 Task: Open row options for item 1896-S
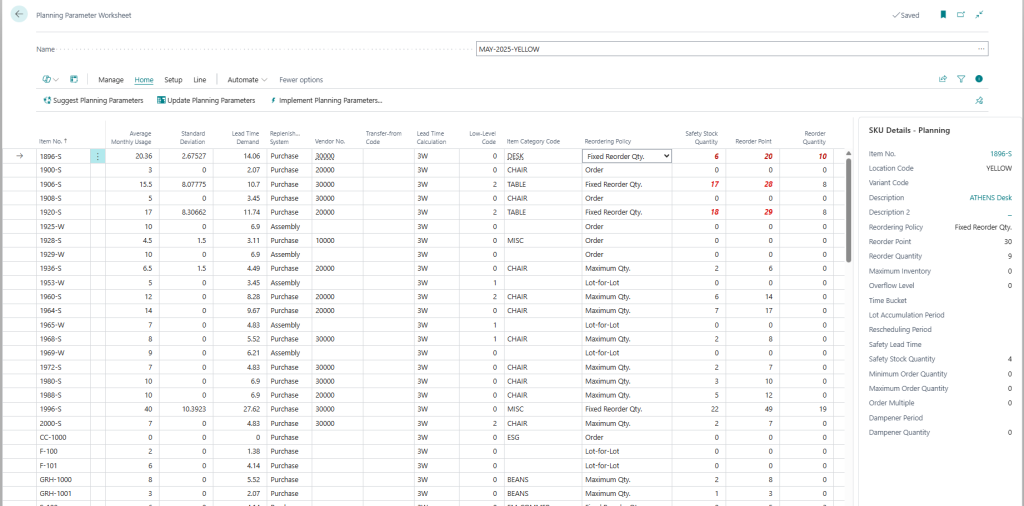pyautogui.click(x=97, y=156)
